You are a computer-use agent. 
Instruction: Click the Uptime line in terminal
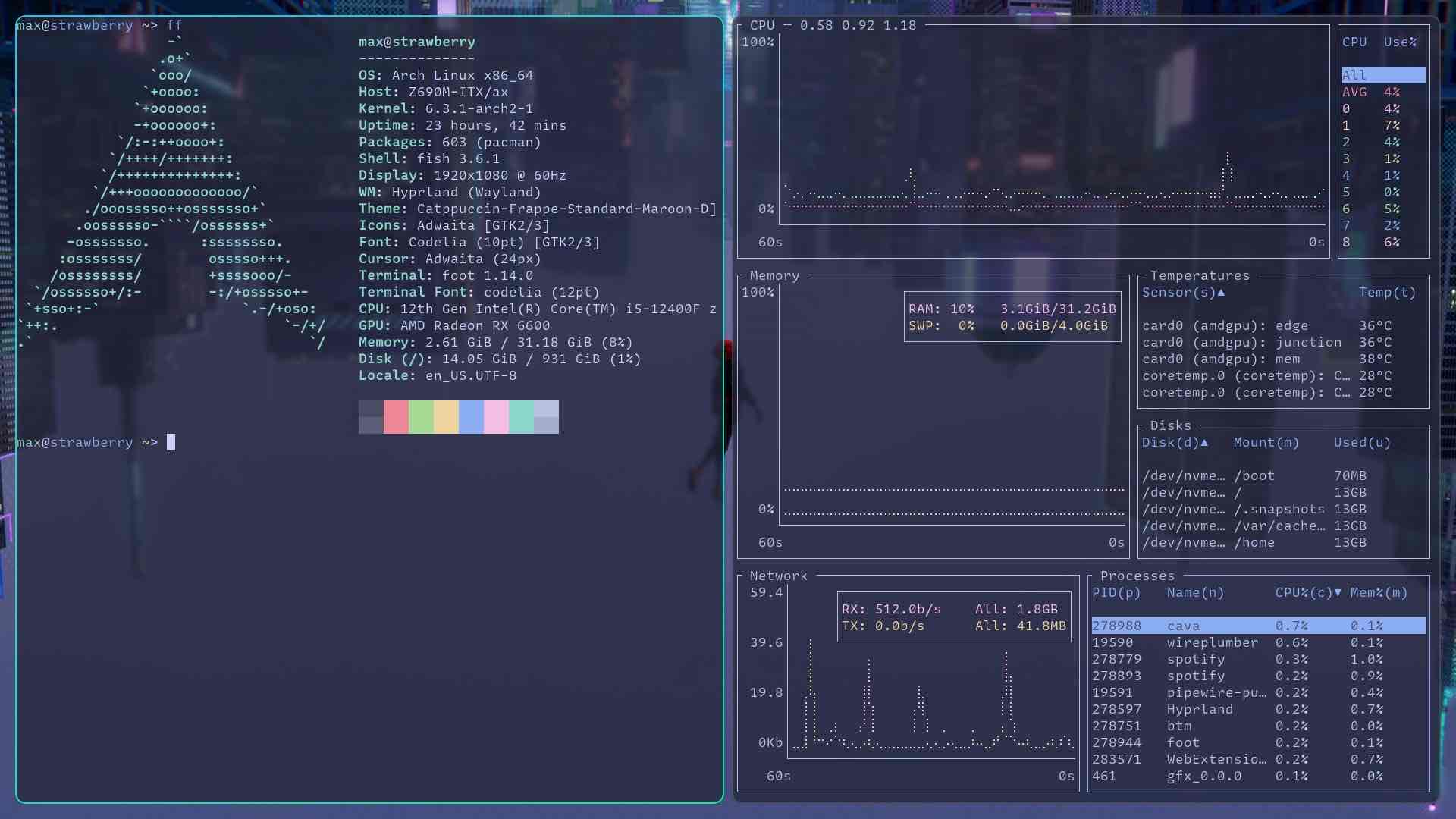[x=463, y=125]
